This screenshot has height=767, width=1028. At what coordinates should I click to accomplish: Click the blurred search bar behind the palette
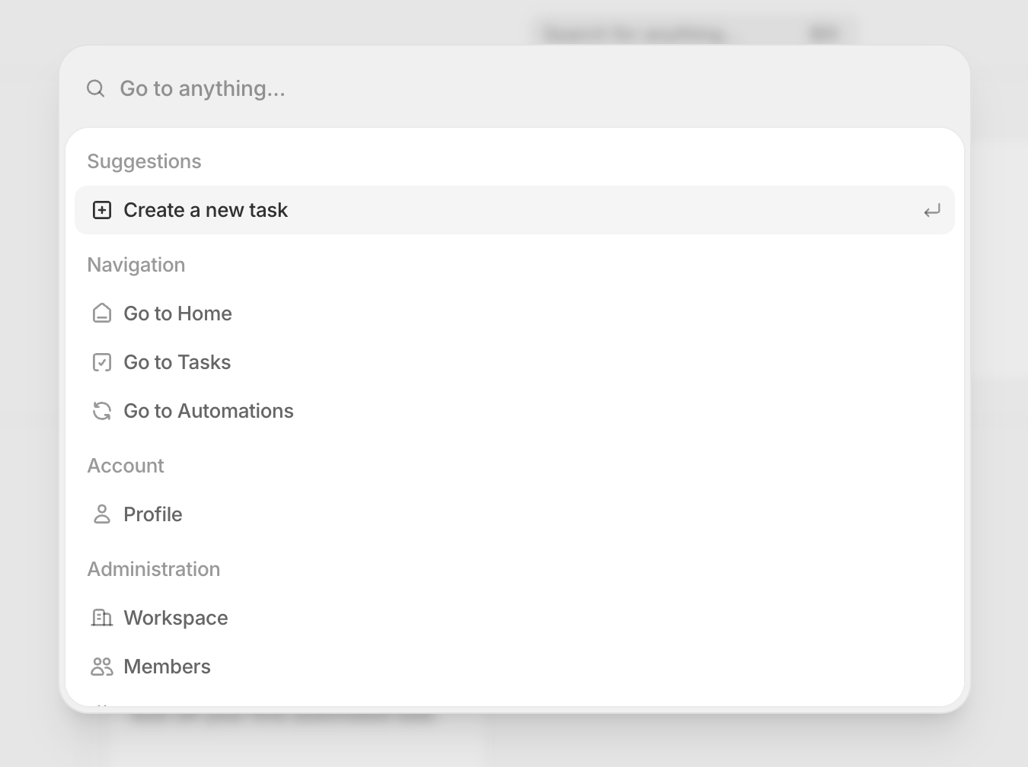point(692,32)
